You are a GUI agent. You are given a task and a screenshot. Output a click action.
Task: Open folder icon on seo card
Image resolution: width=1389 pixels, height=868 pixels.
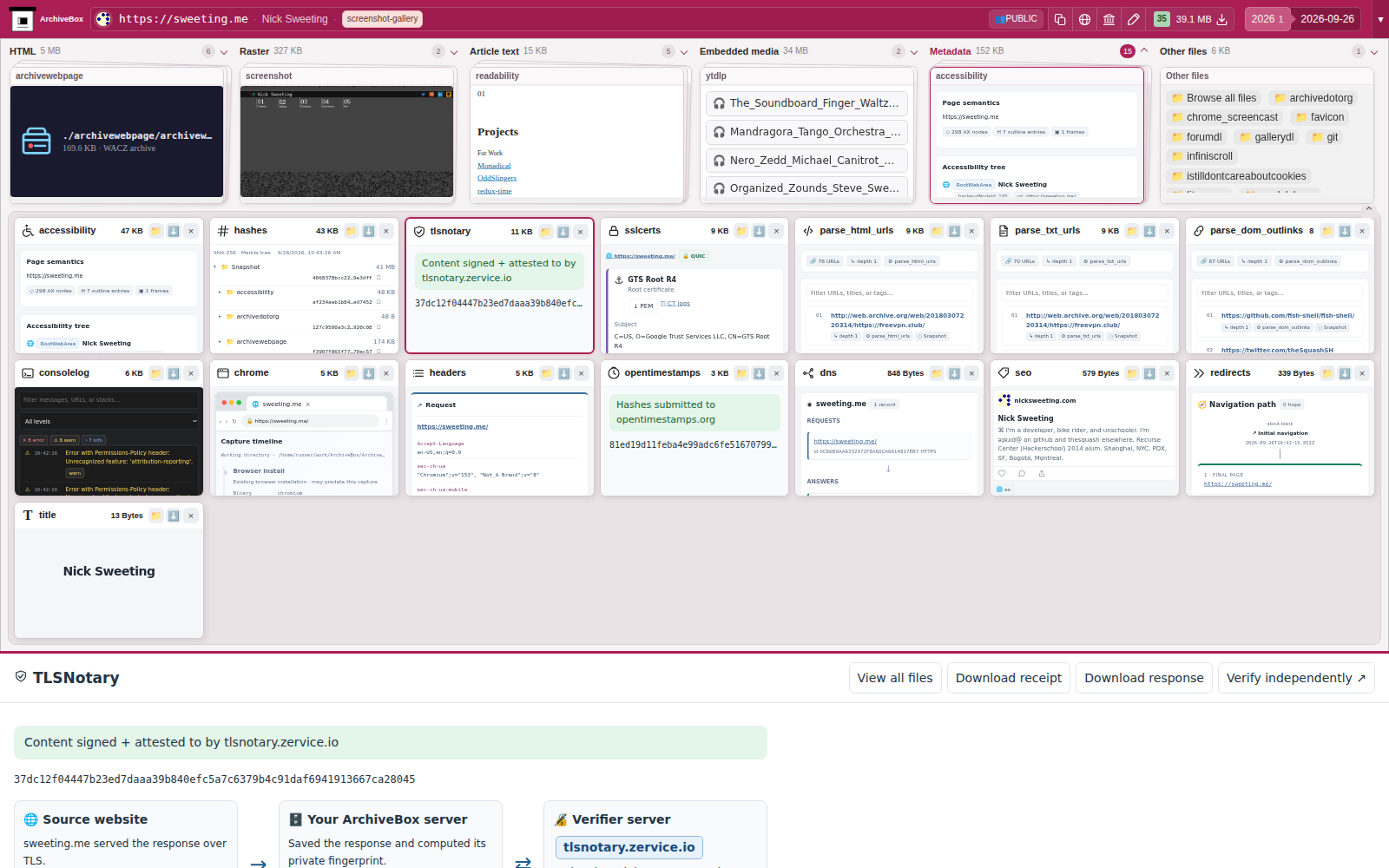pos(1133,373)
